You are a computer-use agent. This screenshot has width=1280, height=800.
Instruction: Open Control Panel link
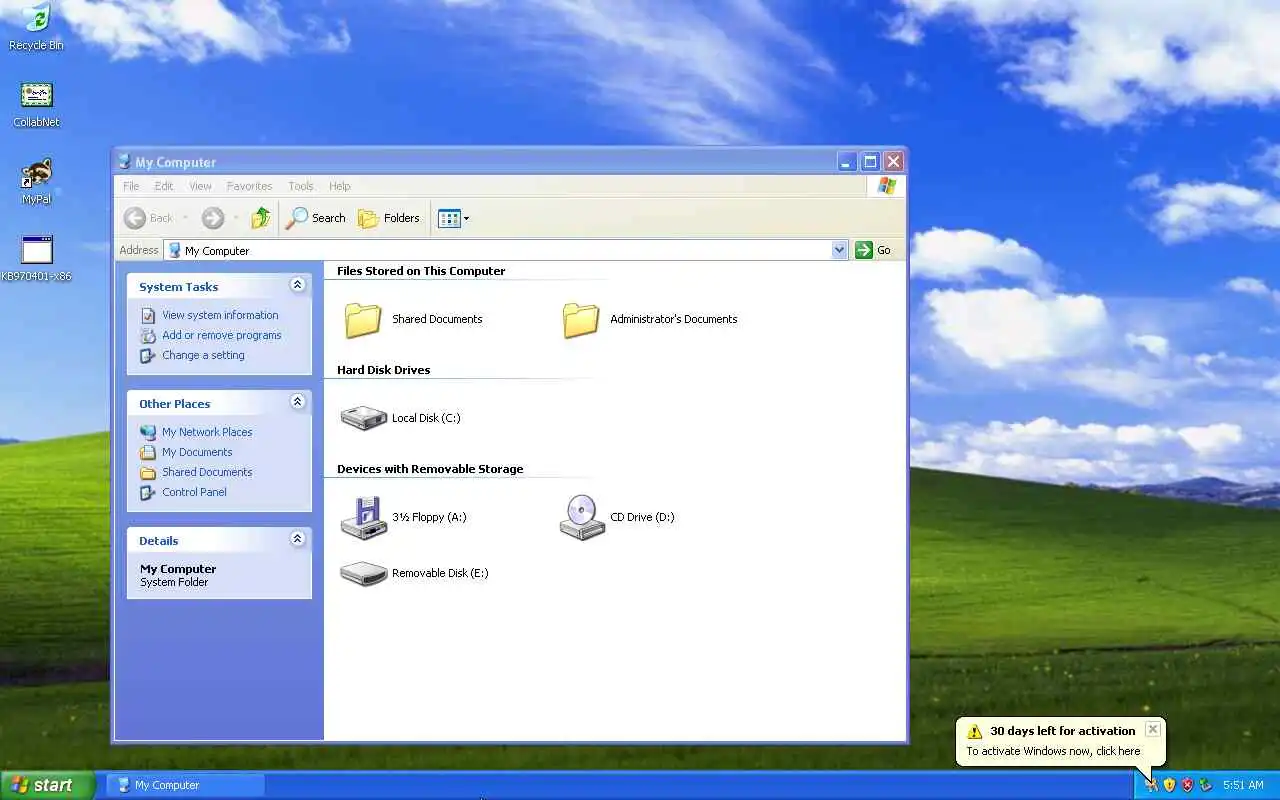tap(194, 492)
